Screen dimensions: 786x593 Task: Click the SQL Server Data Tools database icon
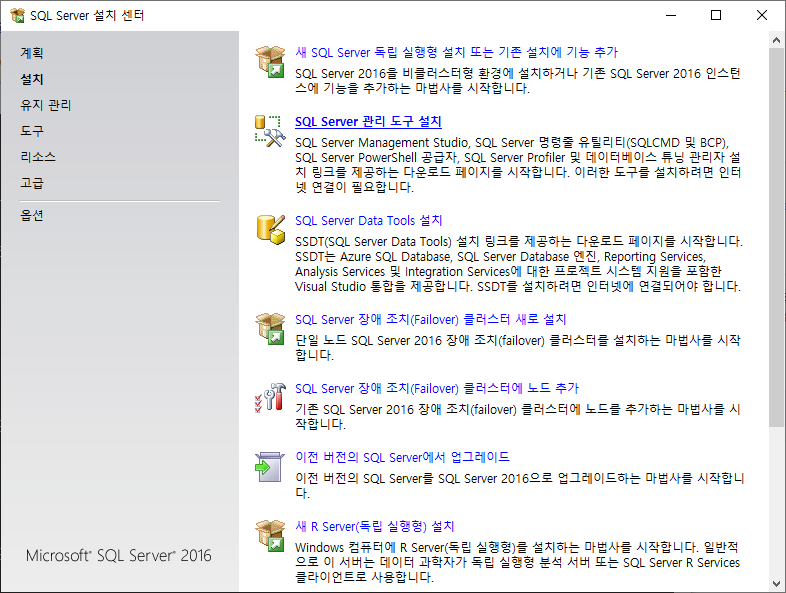point(271,230)
